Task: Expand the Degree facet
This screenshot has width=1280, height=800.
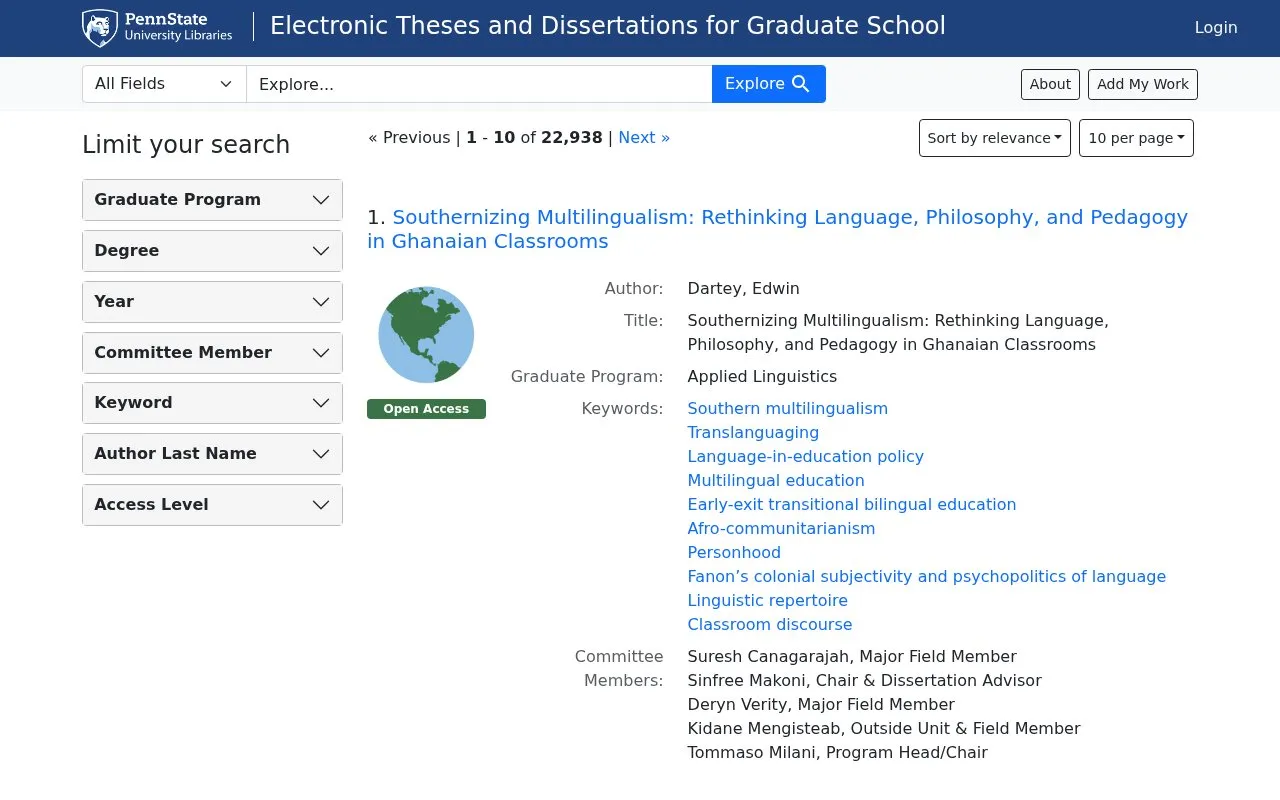Action: coord(212,251)
